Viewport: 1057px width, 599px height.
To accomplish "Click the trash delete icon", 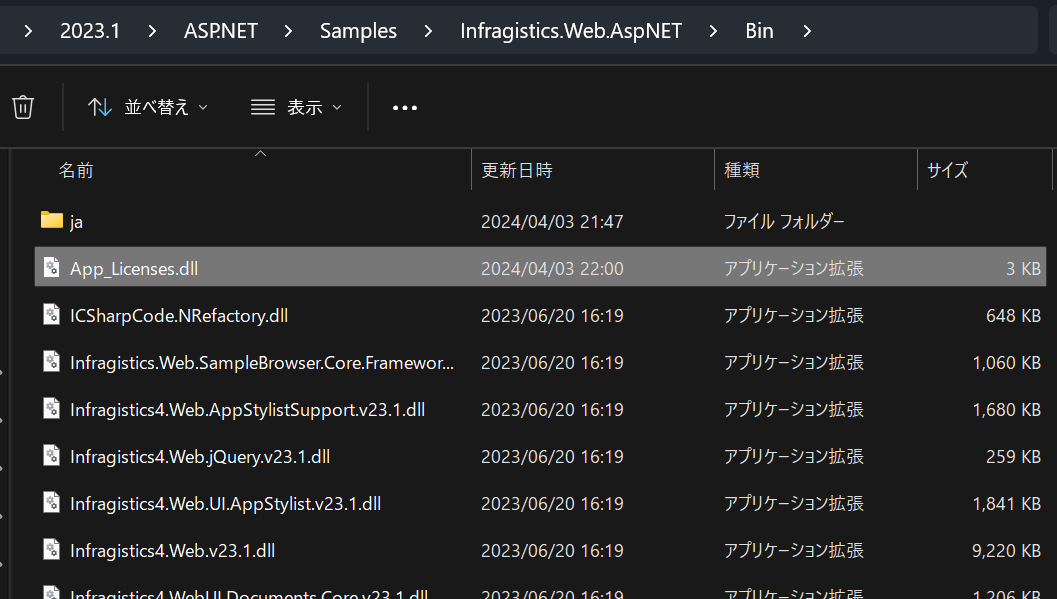I will 23,107.
